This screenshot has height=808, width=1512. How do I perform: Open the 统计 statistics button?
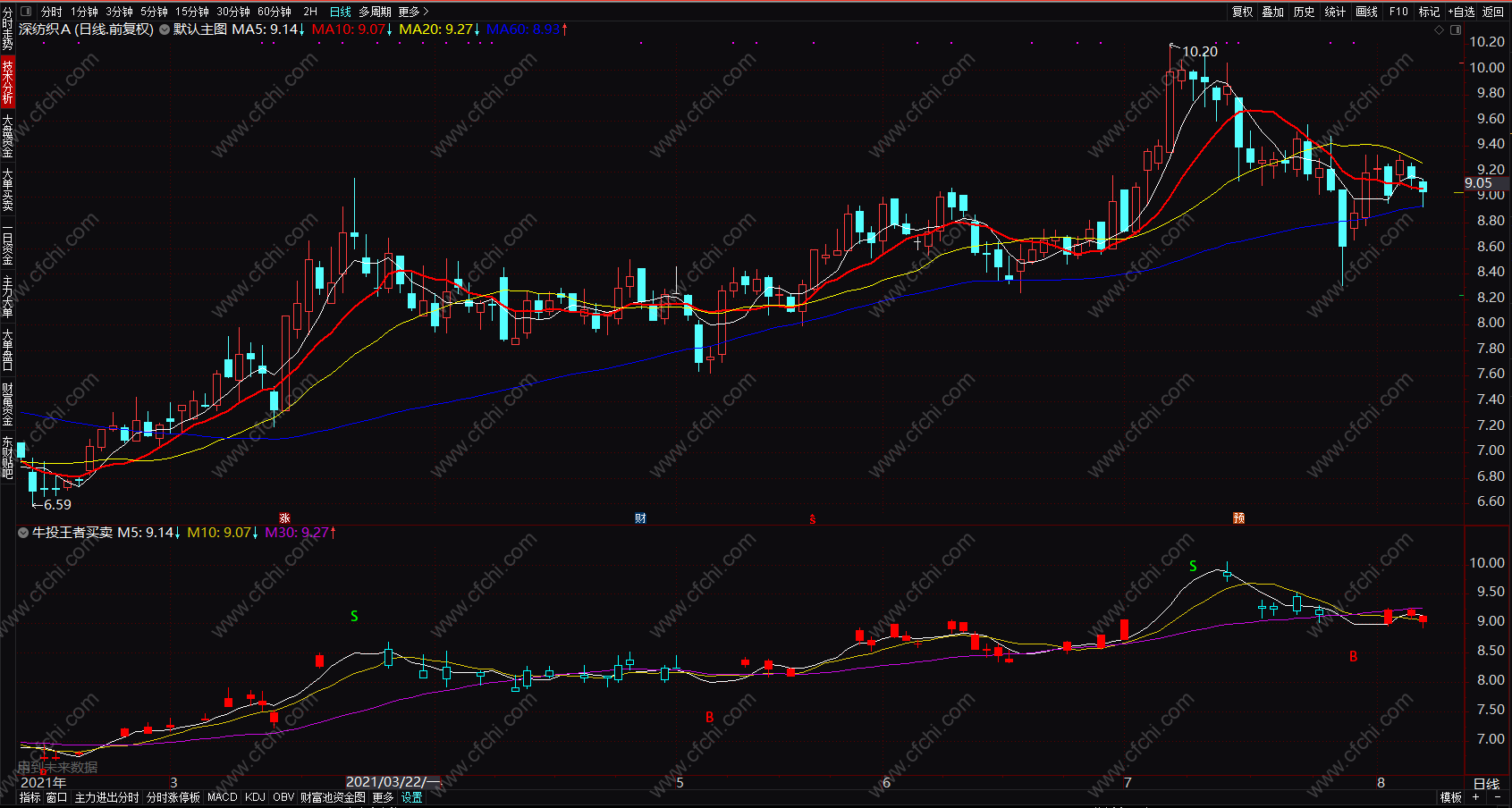pyautogui.click(x=1336, y=12)
